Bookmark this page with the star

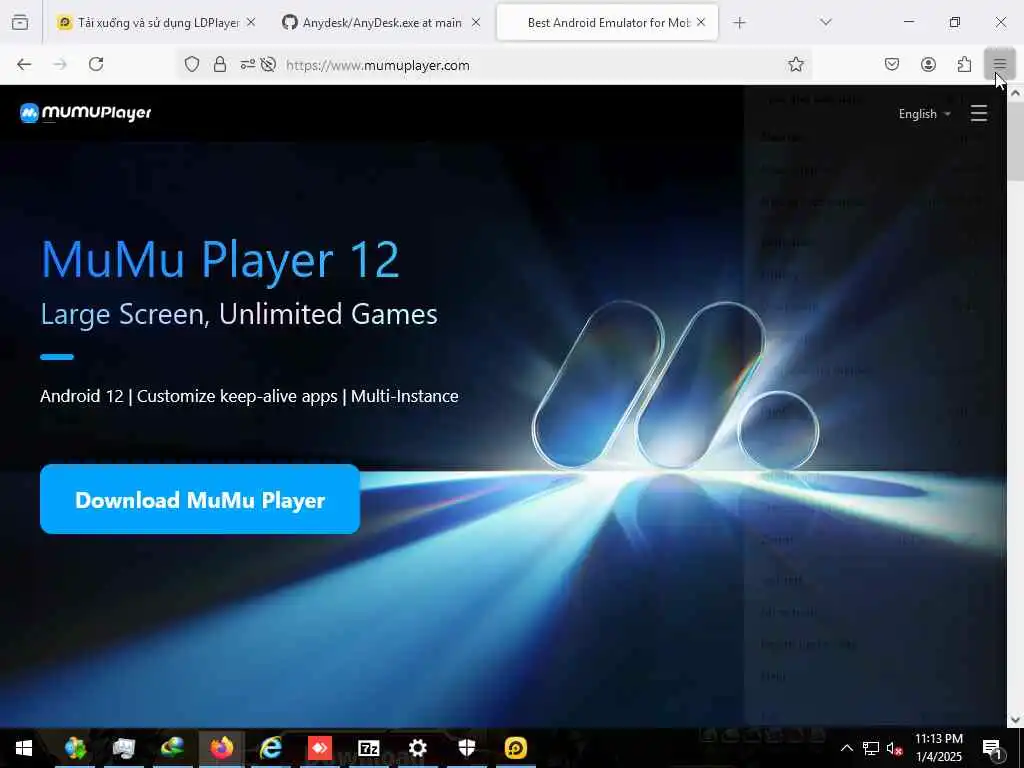795,64
